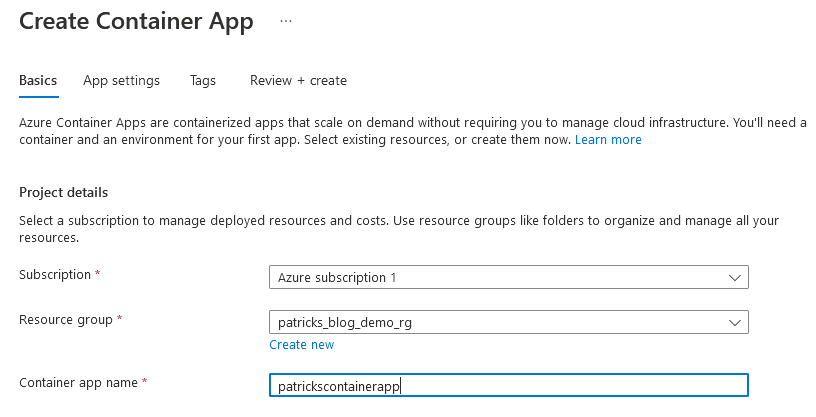Expand the Subscription chevron arrow
816x417 pixels.
(734, 277)
